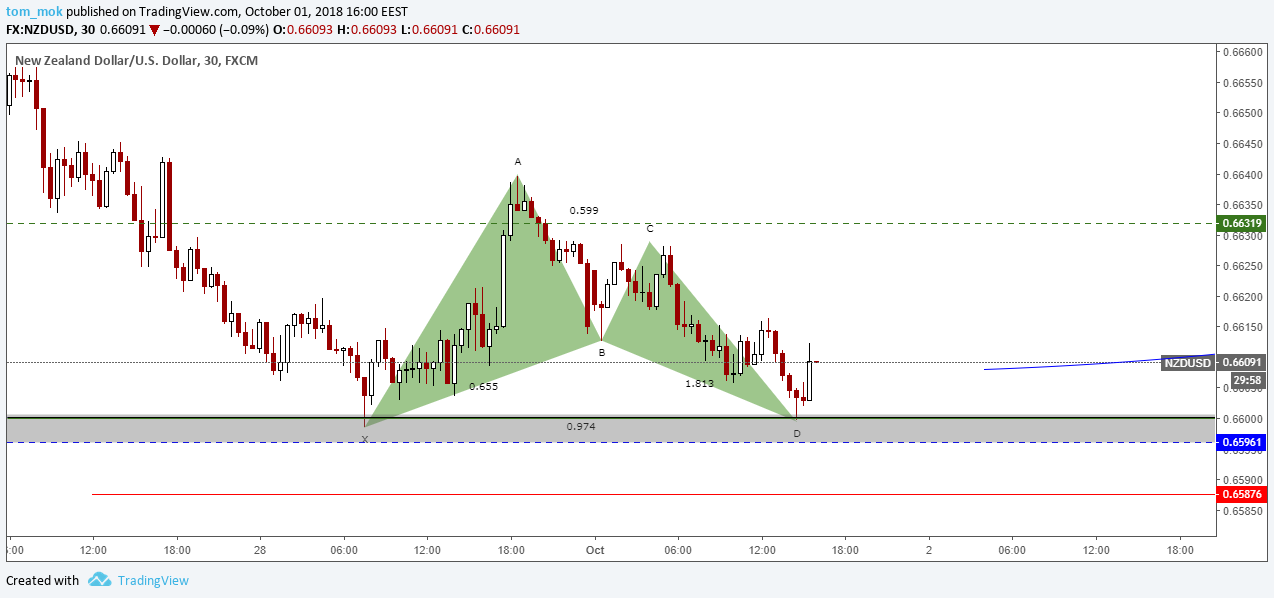Click the 0.599 ratio label
Screen dimensions: 1274x598
[584, 211]
